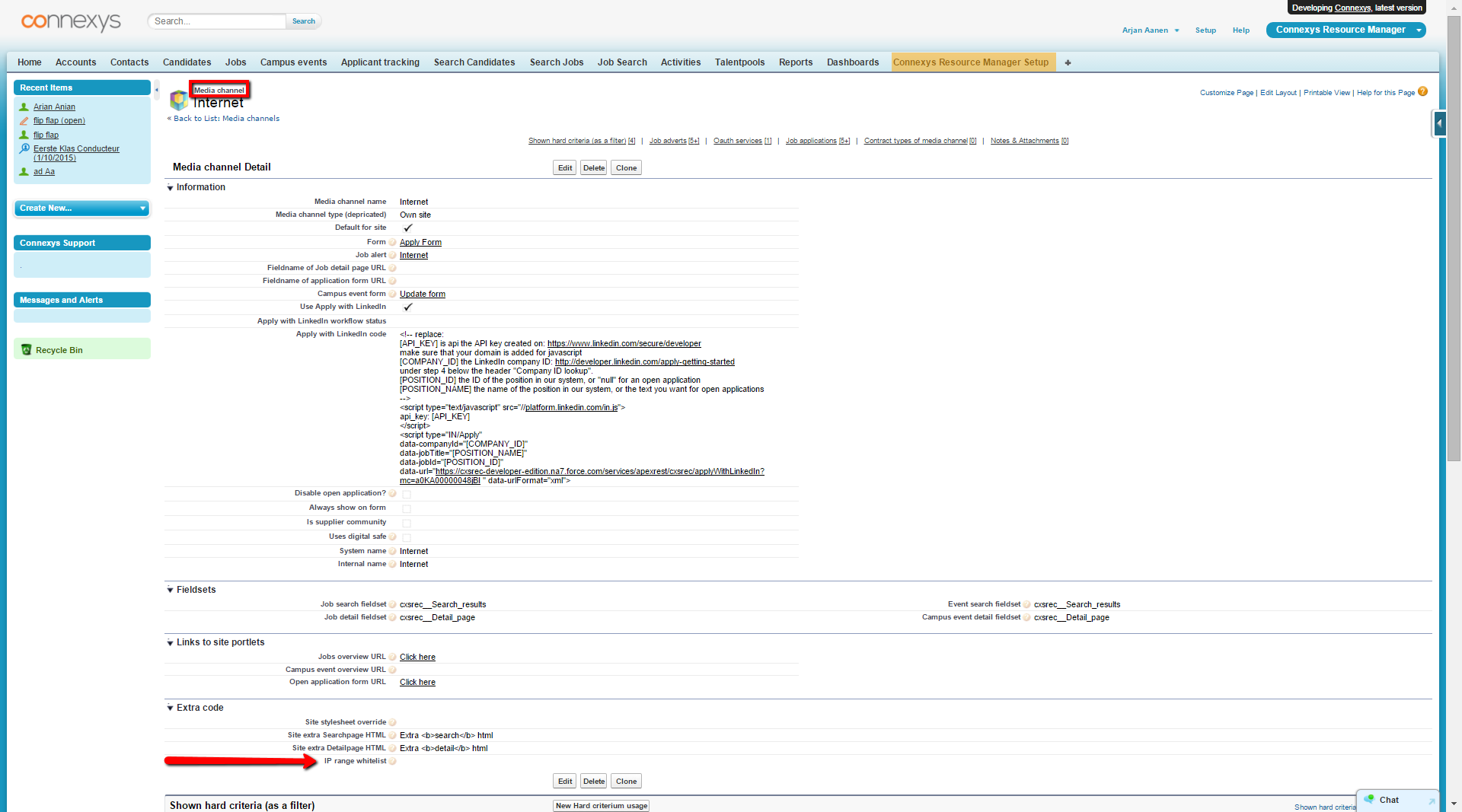Collapse the Information section

point(170,188)
